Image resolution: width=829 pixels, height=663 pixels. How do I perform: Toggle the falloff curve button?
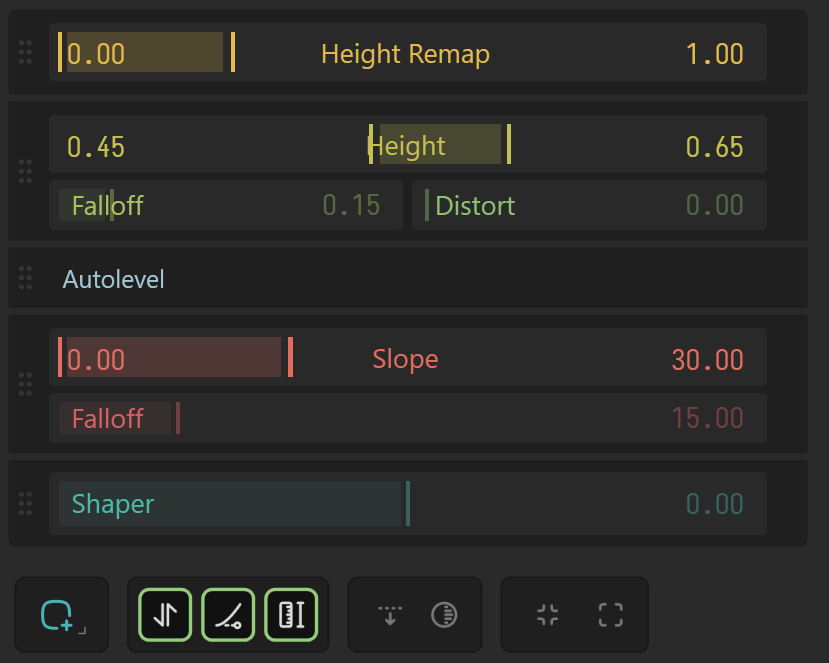227,614
